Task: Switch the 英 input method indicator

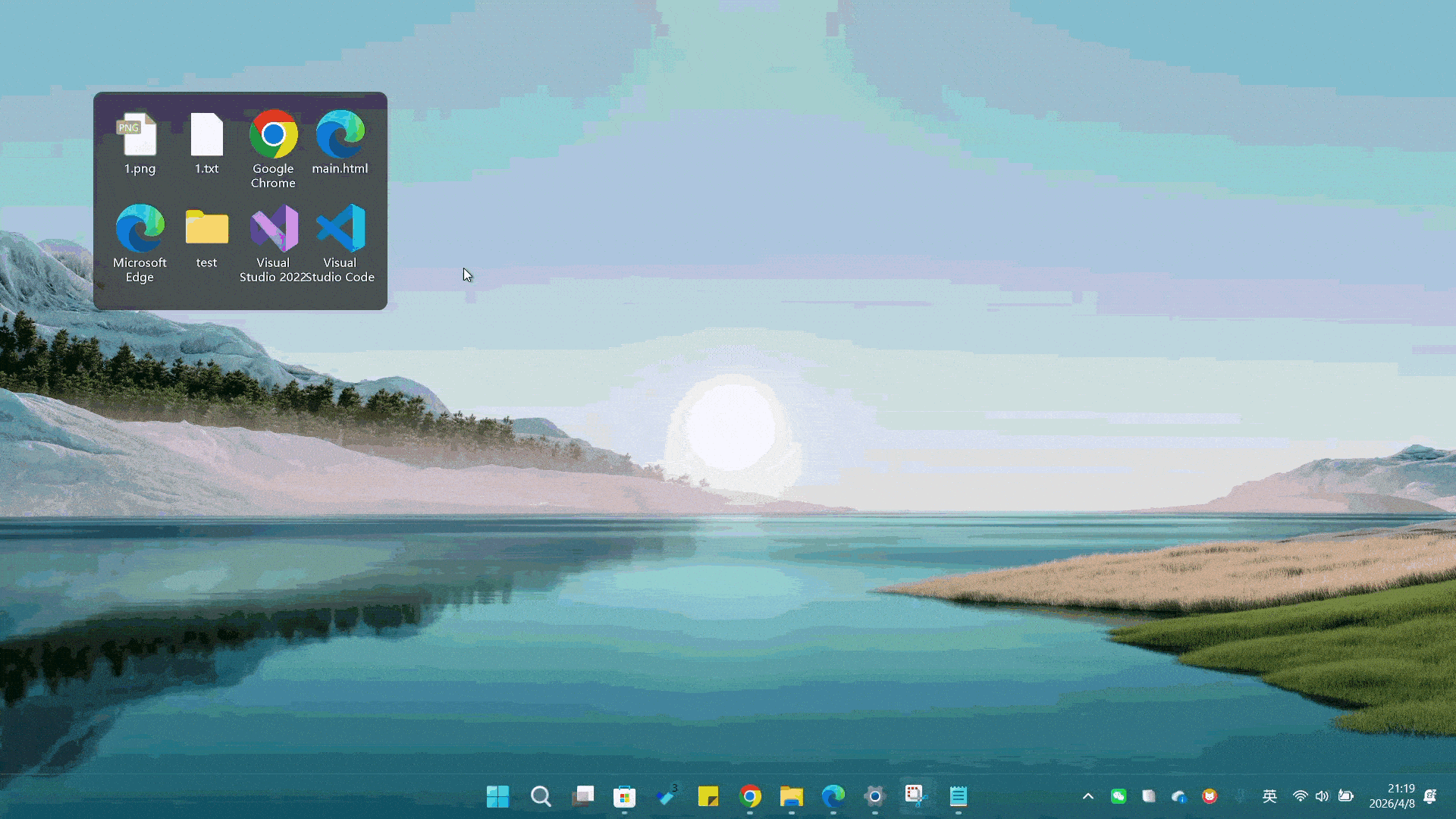Action: (x=1269, y=796)
